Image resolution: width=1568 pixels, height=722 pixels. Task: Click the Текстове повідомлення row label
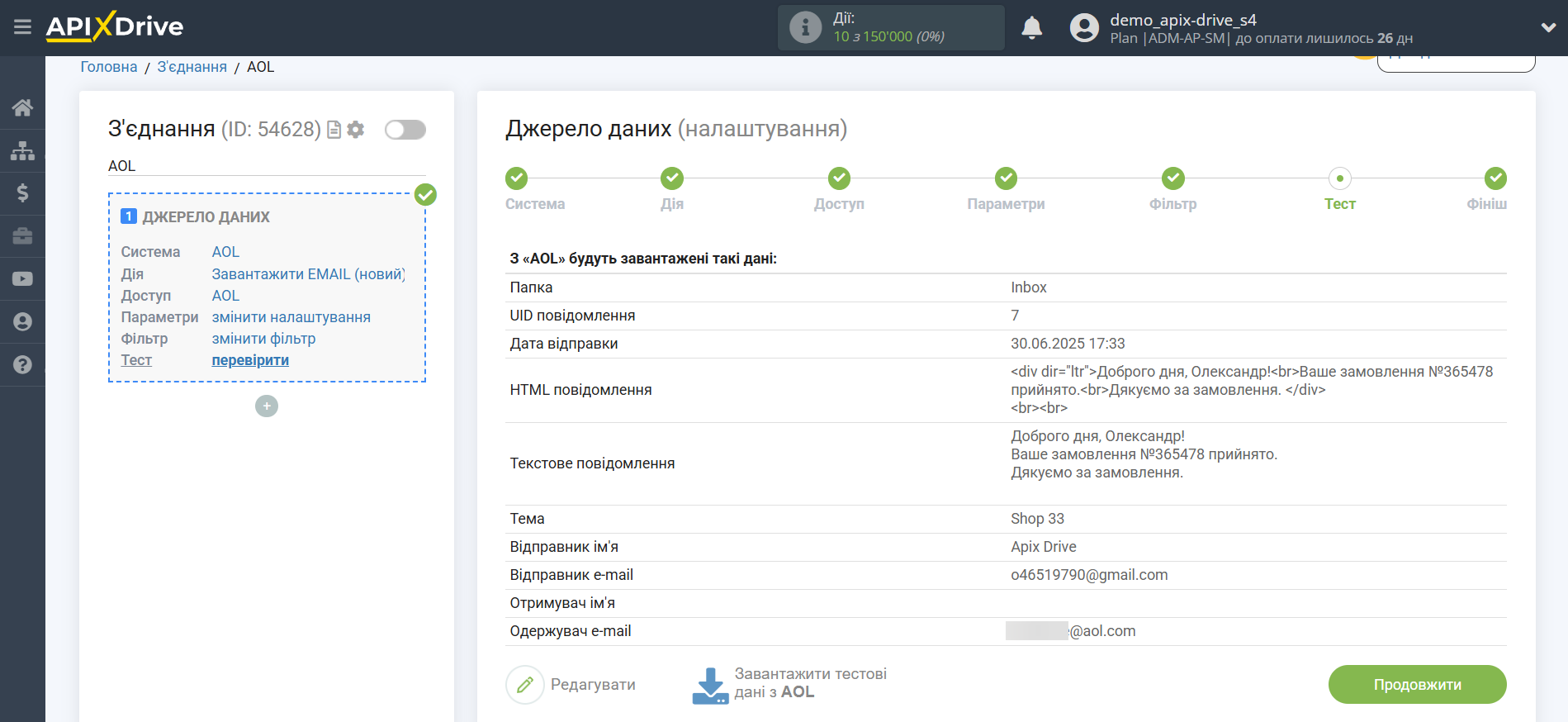pyautogui.click(x=592, y=463)
